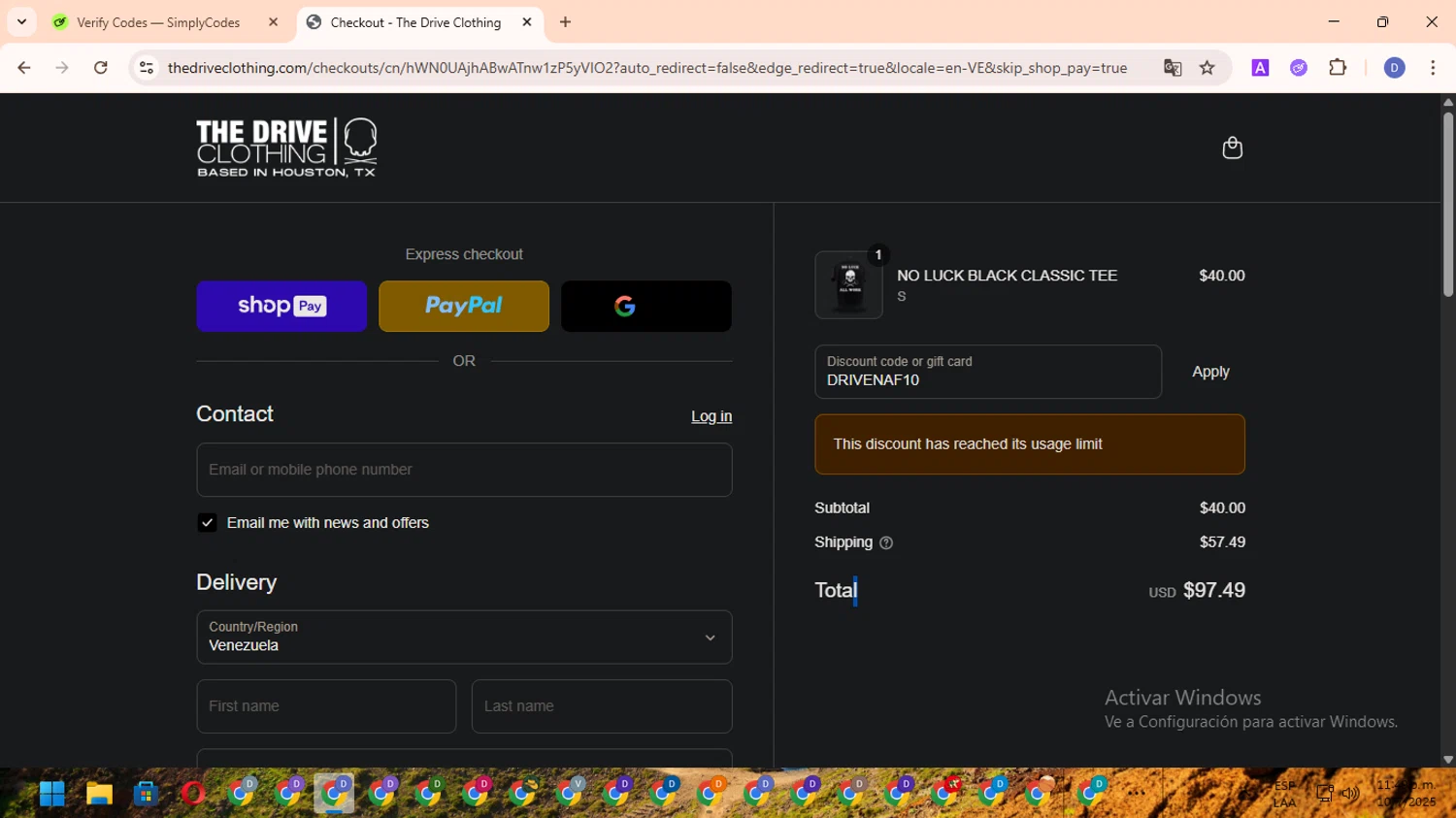Switch to Verify Codes — SimplyCodes tab
Viewport: 1456px width, 818px height.
[158, 22]
